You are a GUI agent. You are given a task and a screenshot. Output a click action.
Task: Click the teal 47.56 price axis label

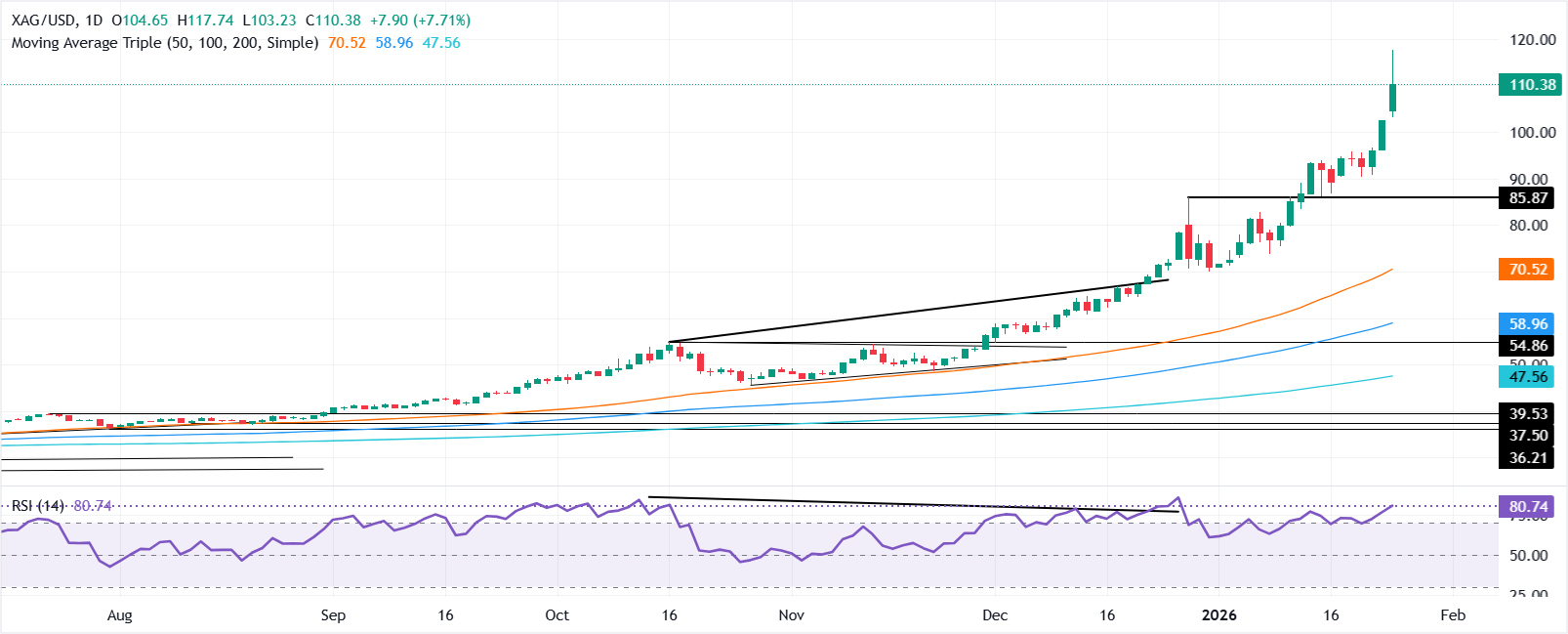[x=1528, y=377]
